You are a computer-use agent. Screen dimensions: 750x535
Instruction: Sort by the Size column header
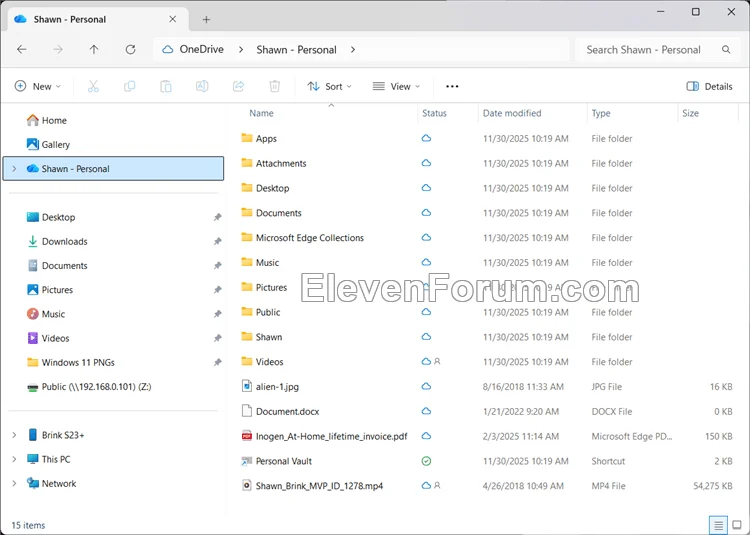click(690, 113)
